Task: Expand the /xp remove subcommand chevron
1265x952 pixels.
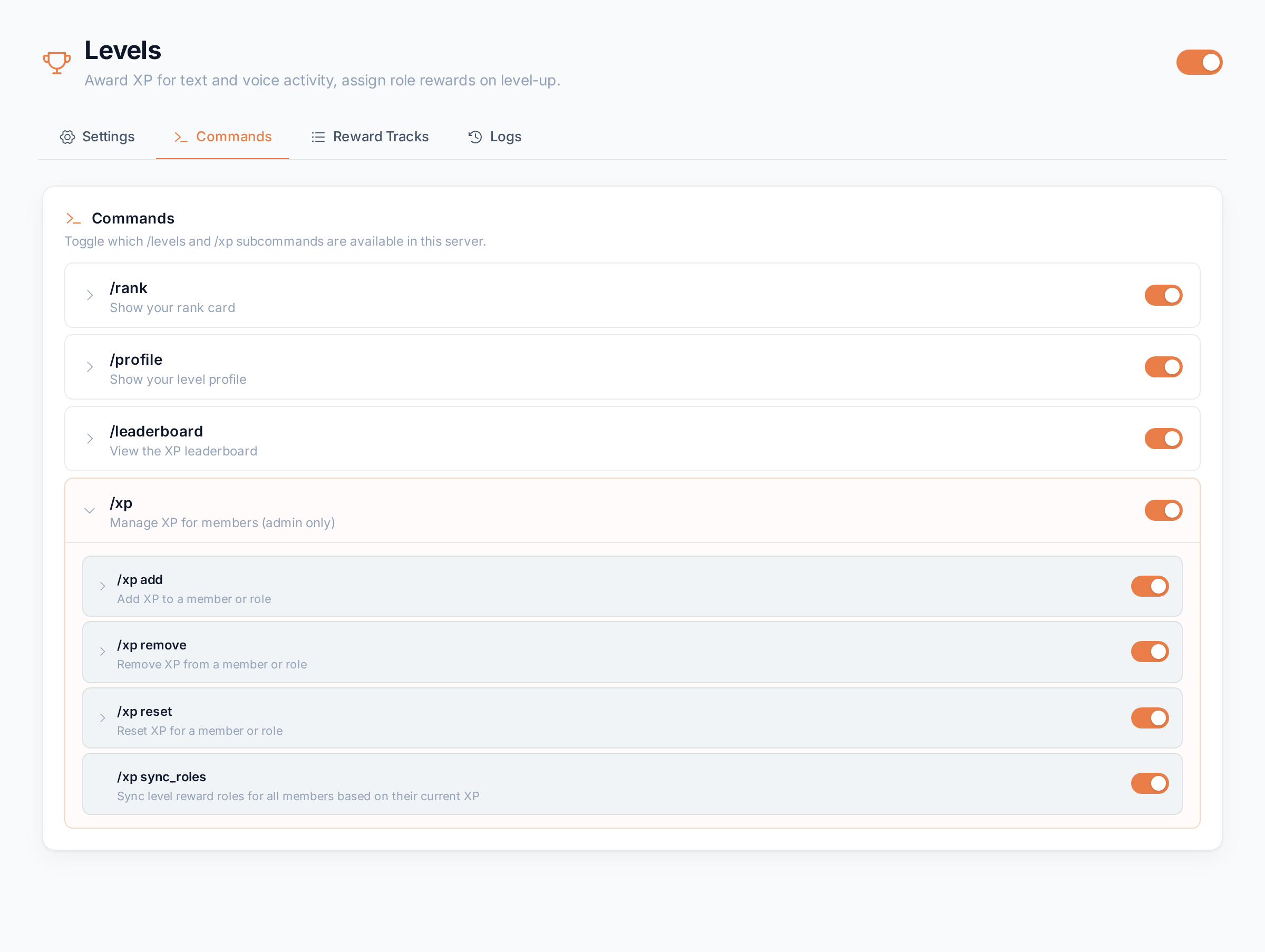Action: [x=102, y=651]
